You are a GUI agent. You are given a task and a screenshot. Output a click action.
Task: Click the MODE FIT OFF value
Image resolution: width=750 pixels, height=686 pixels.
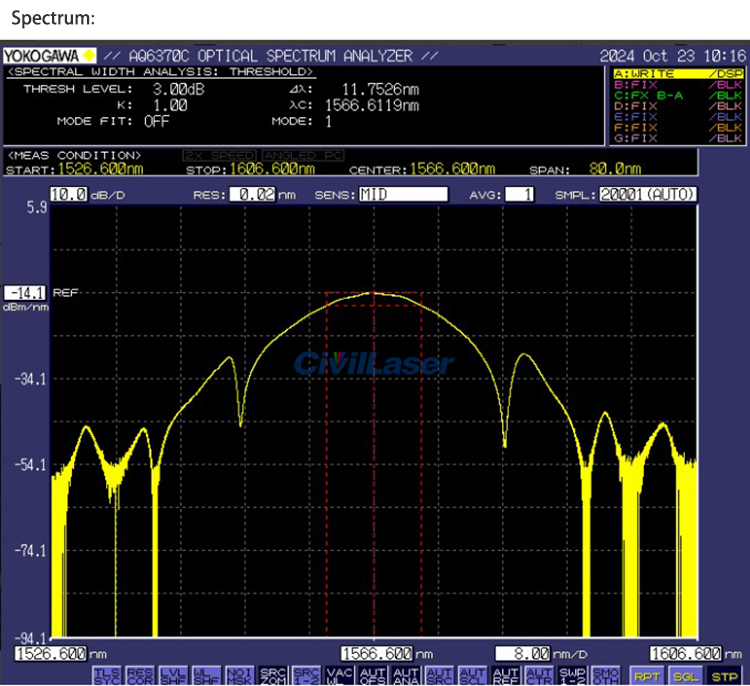[x=156, y=121]
